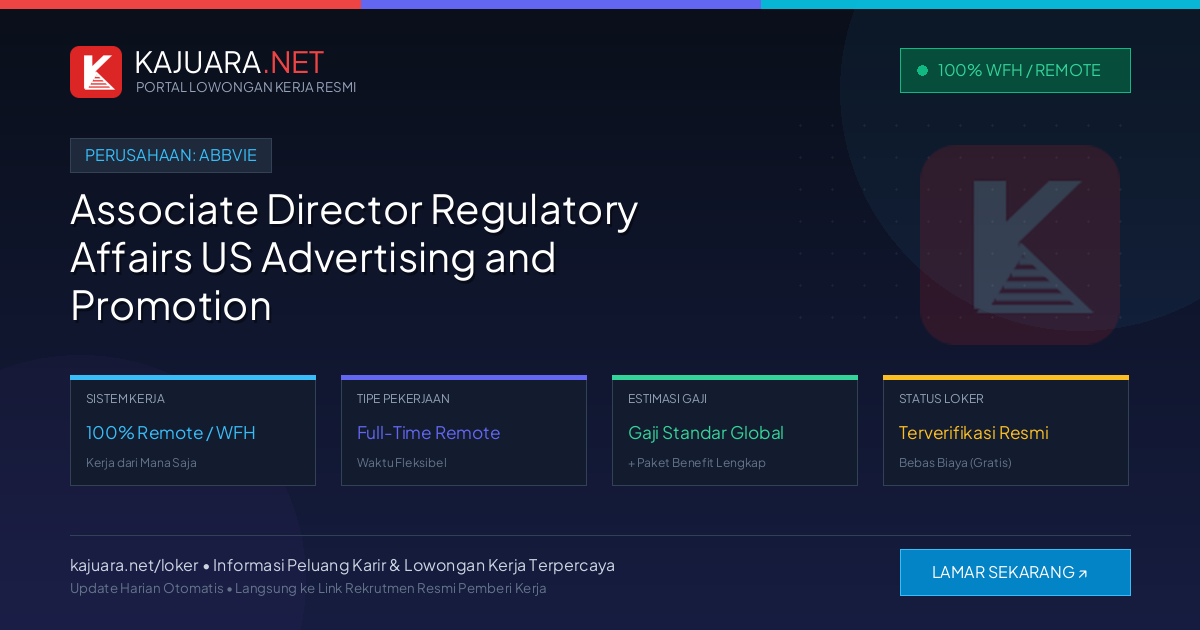The width and height of the screenshot is (1200, 630).
Task: Open the Associate Director Regulatory Affairs job title
Action: pyautogui.click(x=354, y=257)
